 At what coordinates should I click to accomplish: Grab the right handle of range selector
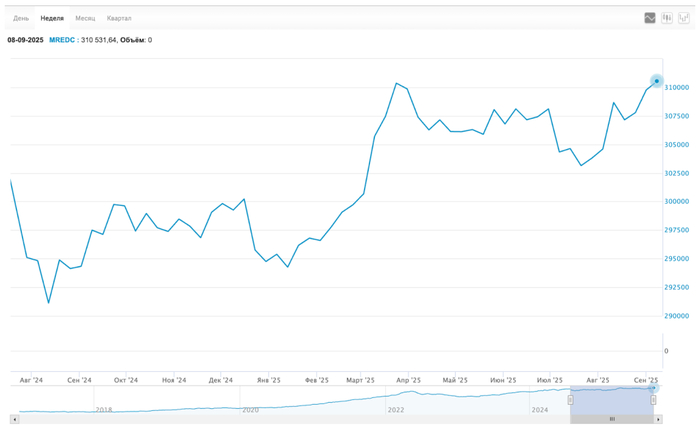point(653,400)
